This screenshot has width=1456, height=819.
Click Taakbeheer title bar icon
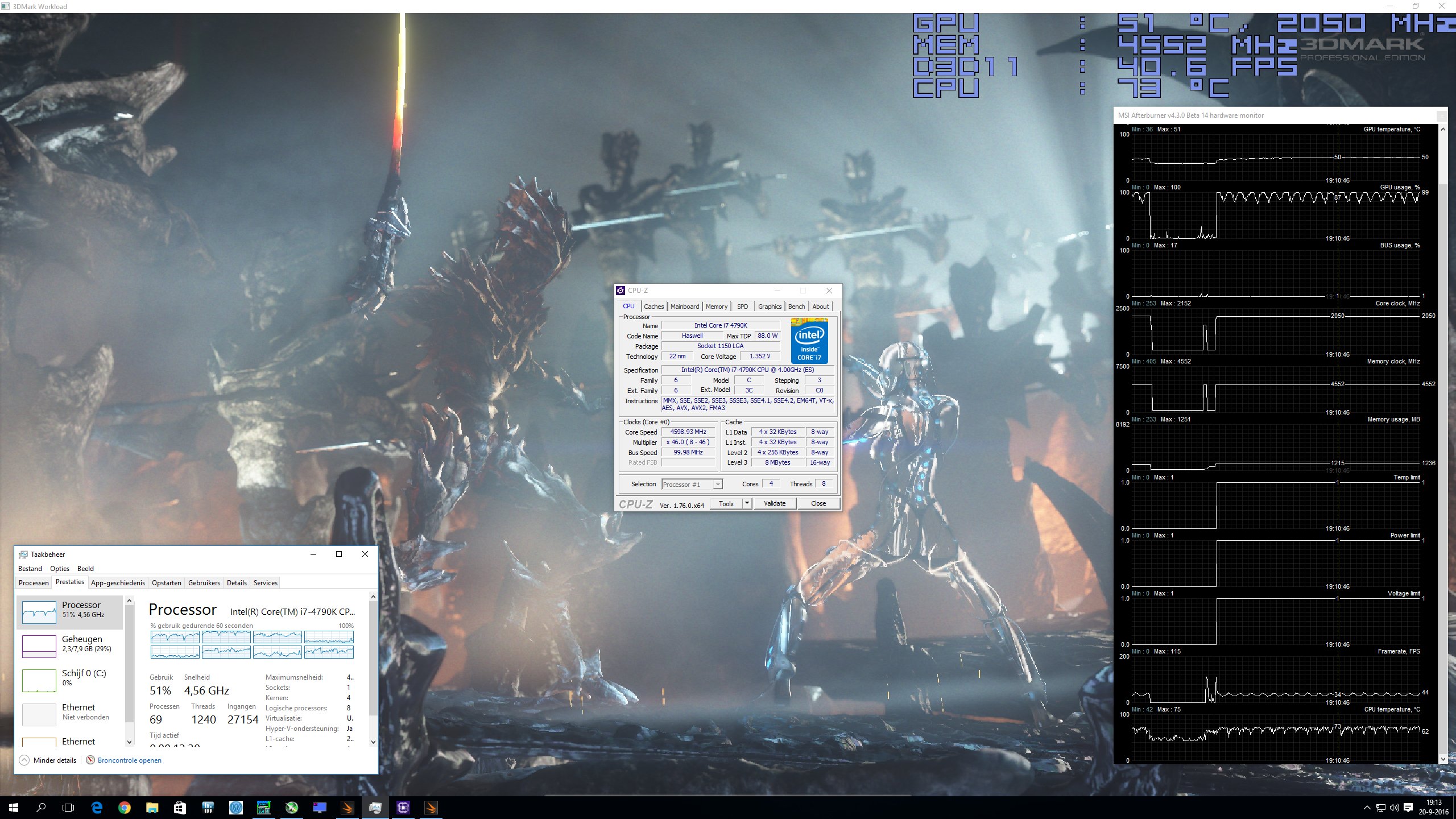(x=23, y=555)
